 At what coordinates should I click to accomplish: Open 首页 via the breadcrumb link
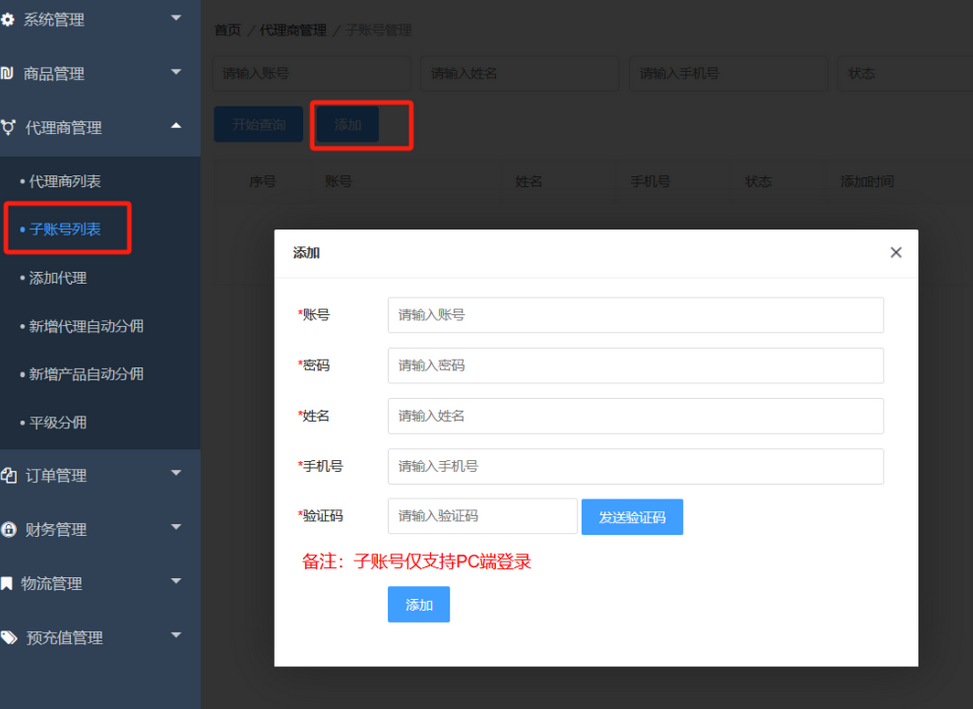coord(225,30)
